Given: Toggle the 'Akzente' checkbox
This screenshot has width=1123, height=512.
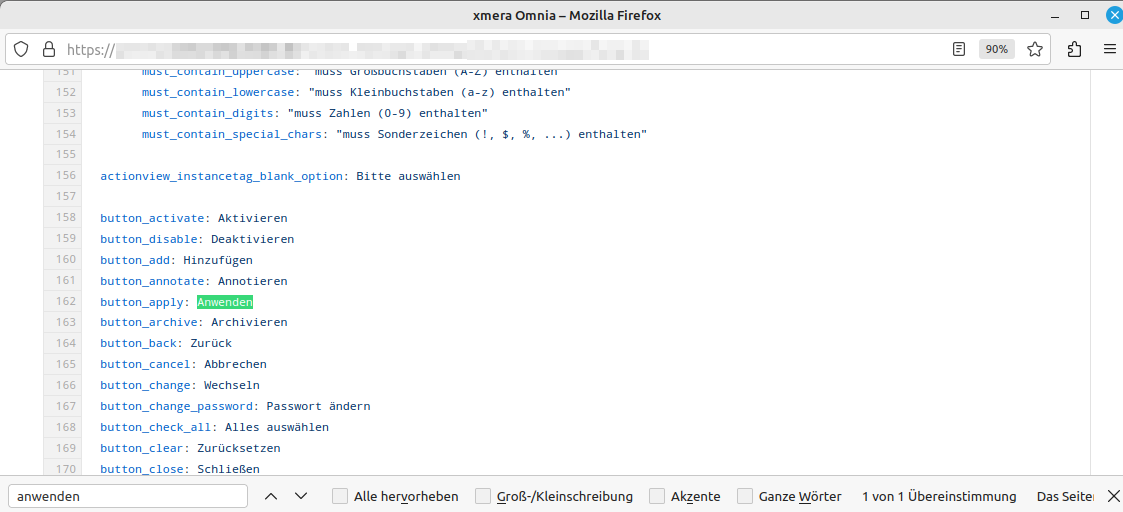Looking at the screenshot, I should pos(657,496).
